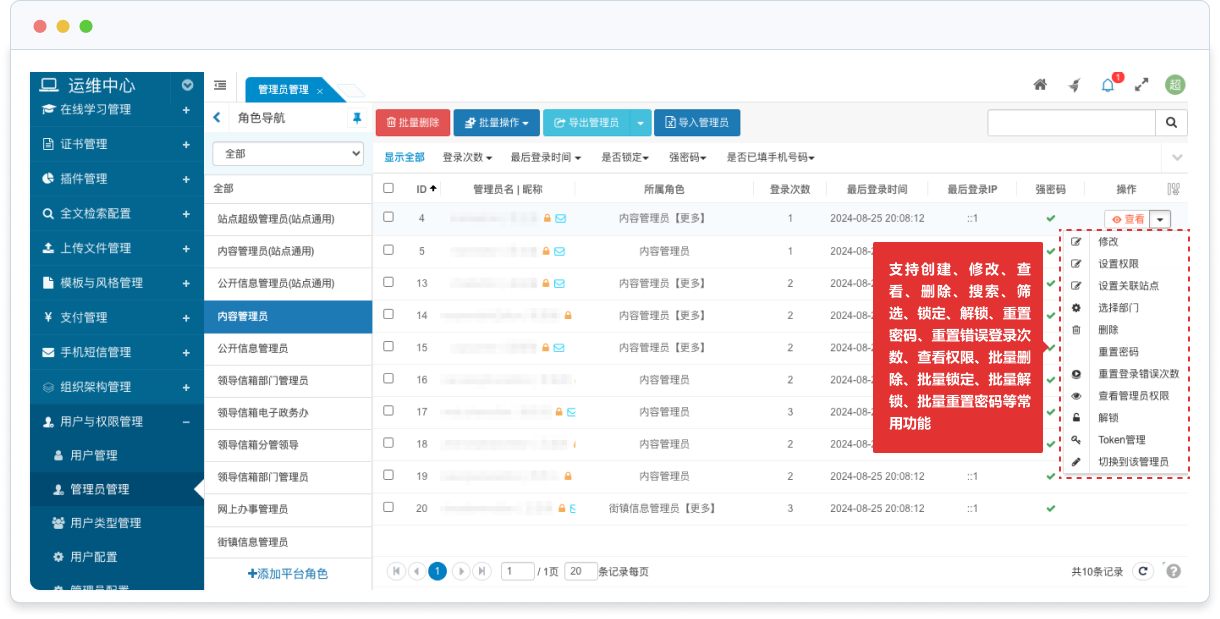
Task: Click the search input field
Action: (x=1071, y=123)
